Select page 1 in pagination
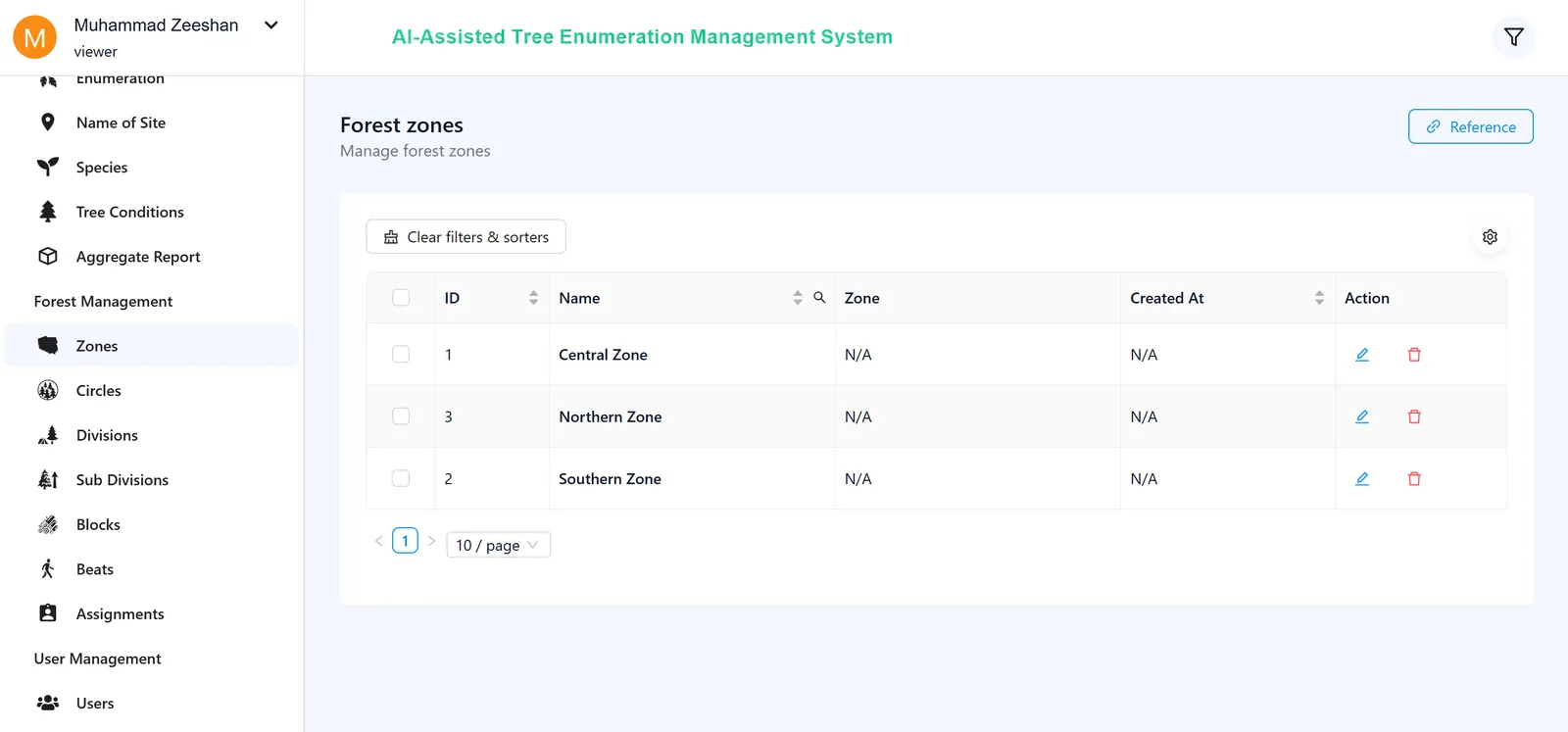 [x=405, y=541]
